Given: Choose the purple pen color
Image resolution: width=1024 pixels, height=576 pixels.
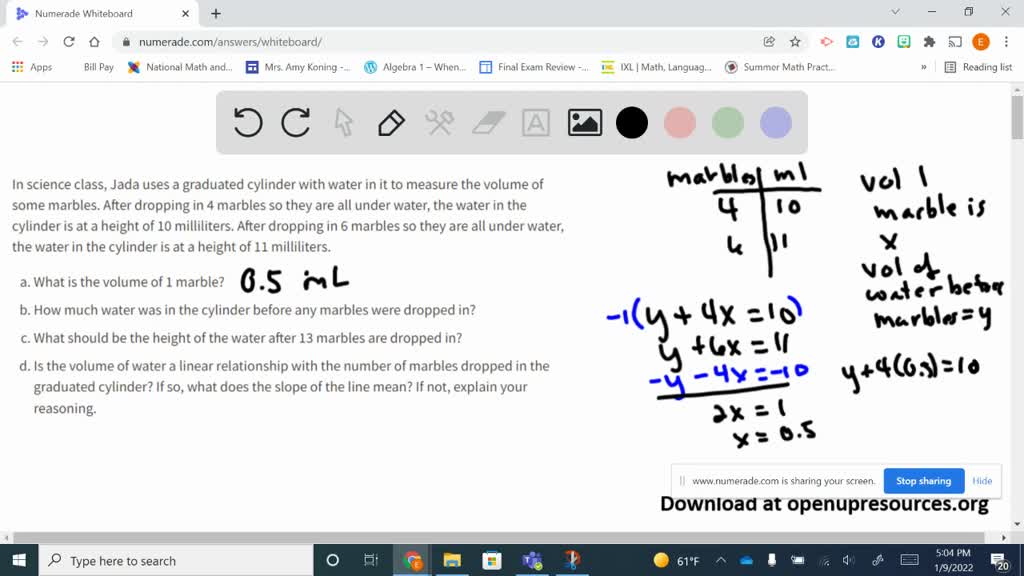Looking at the screenshot, I should click(x=776, y=123).
